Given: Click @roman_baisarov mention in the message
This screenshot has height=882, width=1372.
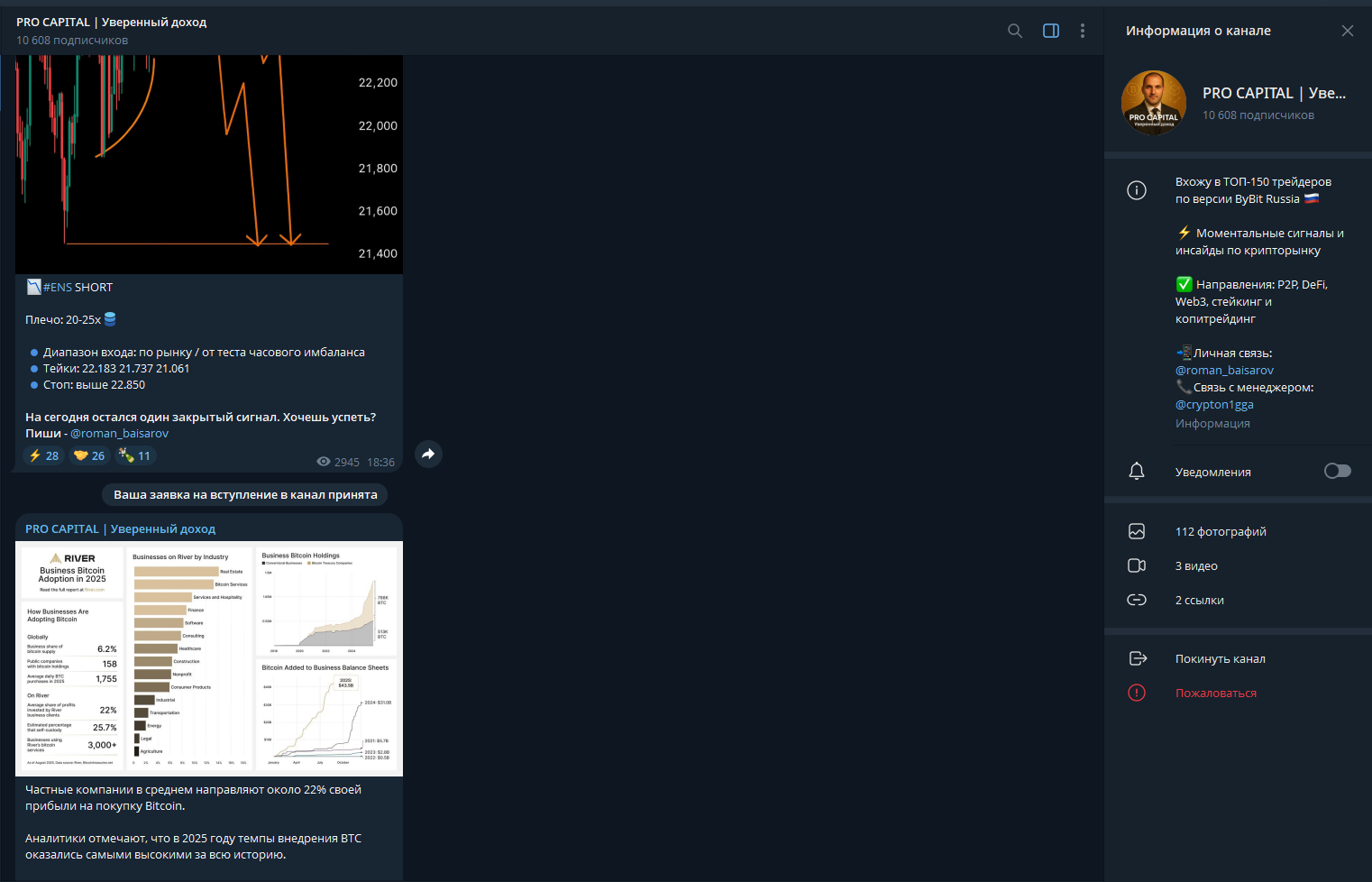Looking at the screenshot, I should tap(119, 433).
